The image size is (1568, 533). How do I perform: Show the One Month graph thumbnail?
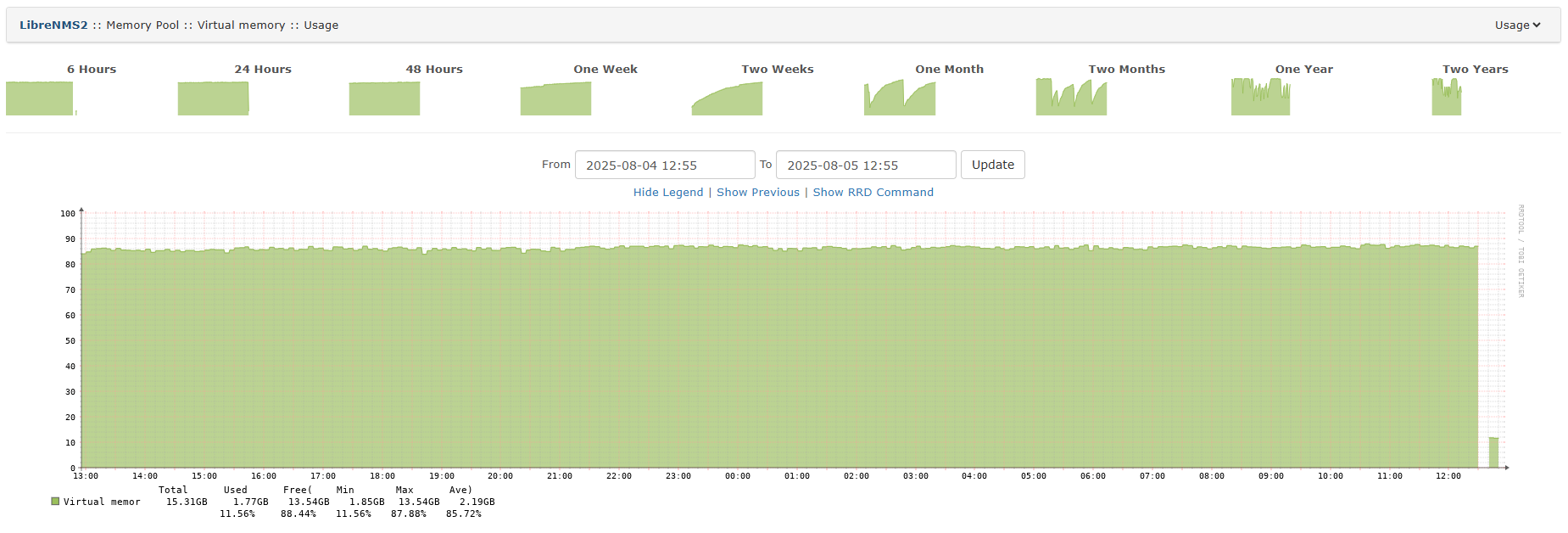pos(899,98)
